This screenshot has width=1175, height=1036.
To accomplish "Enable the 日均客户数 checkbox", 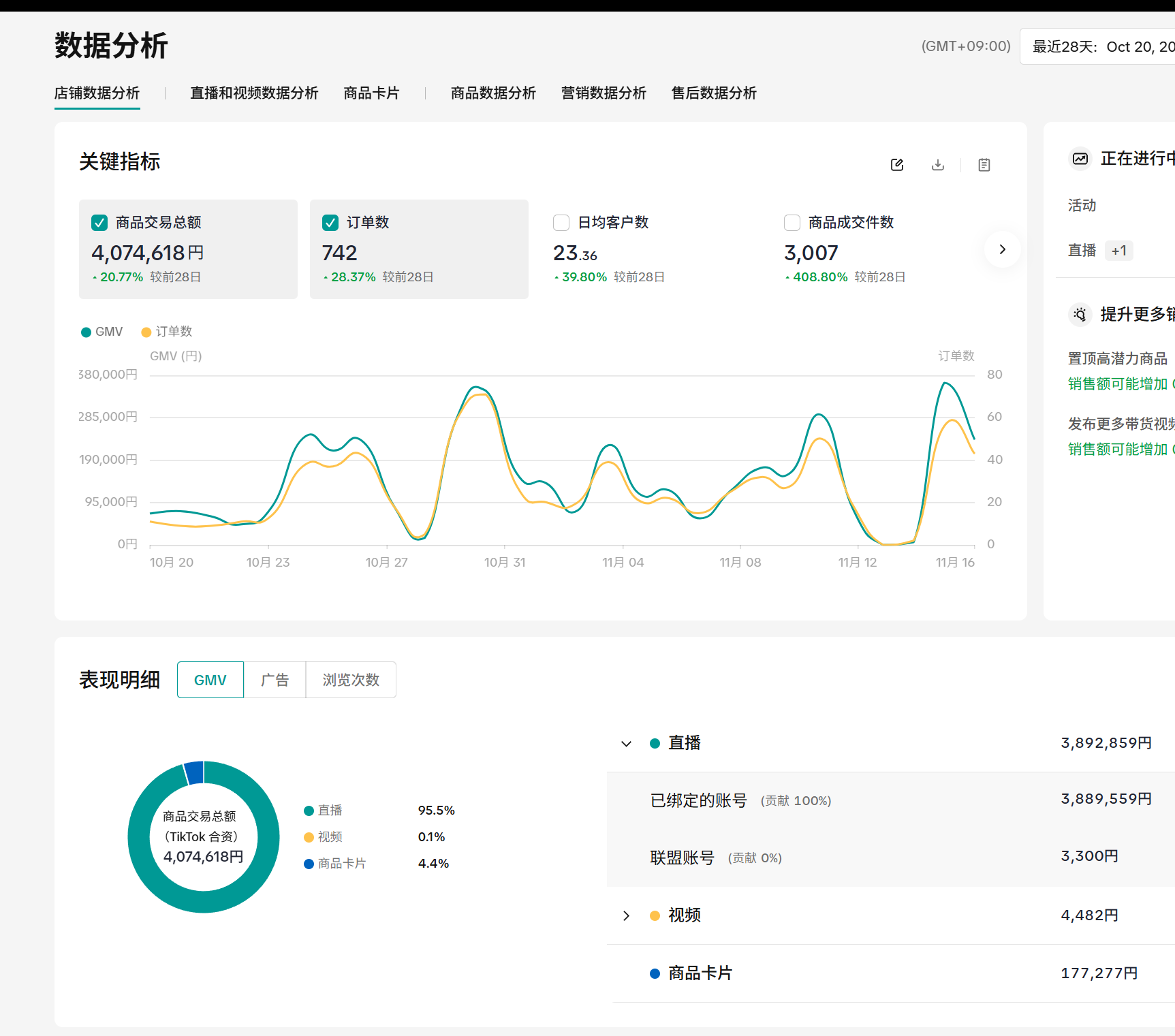I will 561,222.
